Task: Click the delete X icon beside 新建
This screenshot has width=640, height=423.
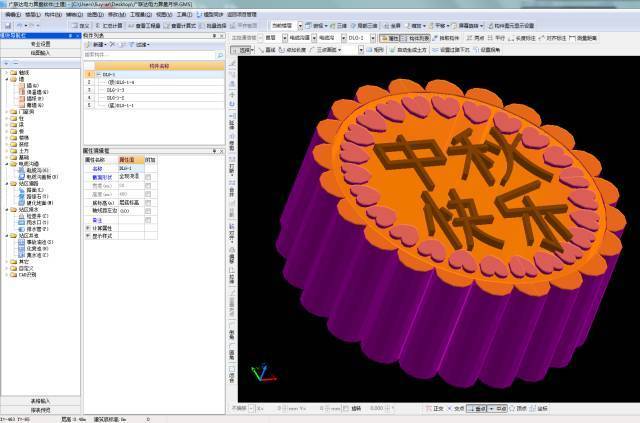Action: (112, 45)
